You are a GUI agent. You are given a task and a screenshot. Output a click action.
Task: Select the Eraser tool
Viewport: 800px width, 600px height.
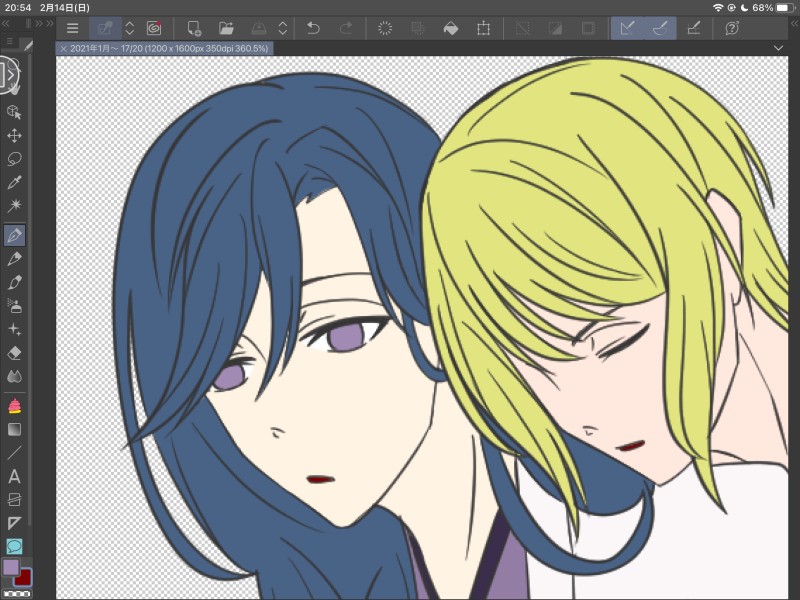click(x=14, y=353)
